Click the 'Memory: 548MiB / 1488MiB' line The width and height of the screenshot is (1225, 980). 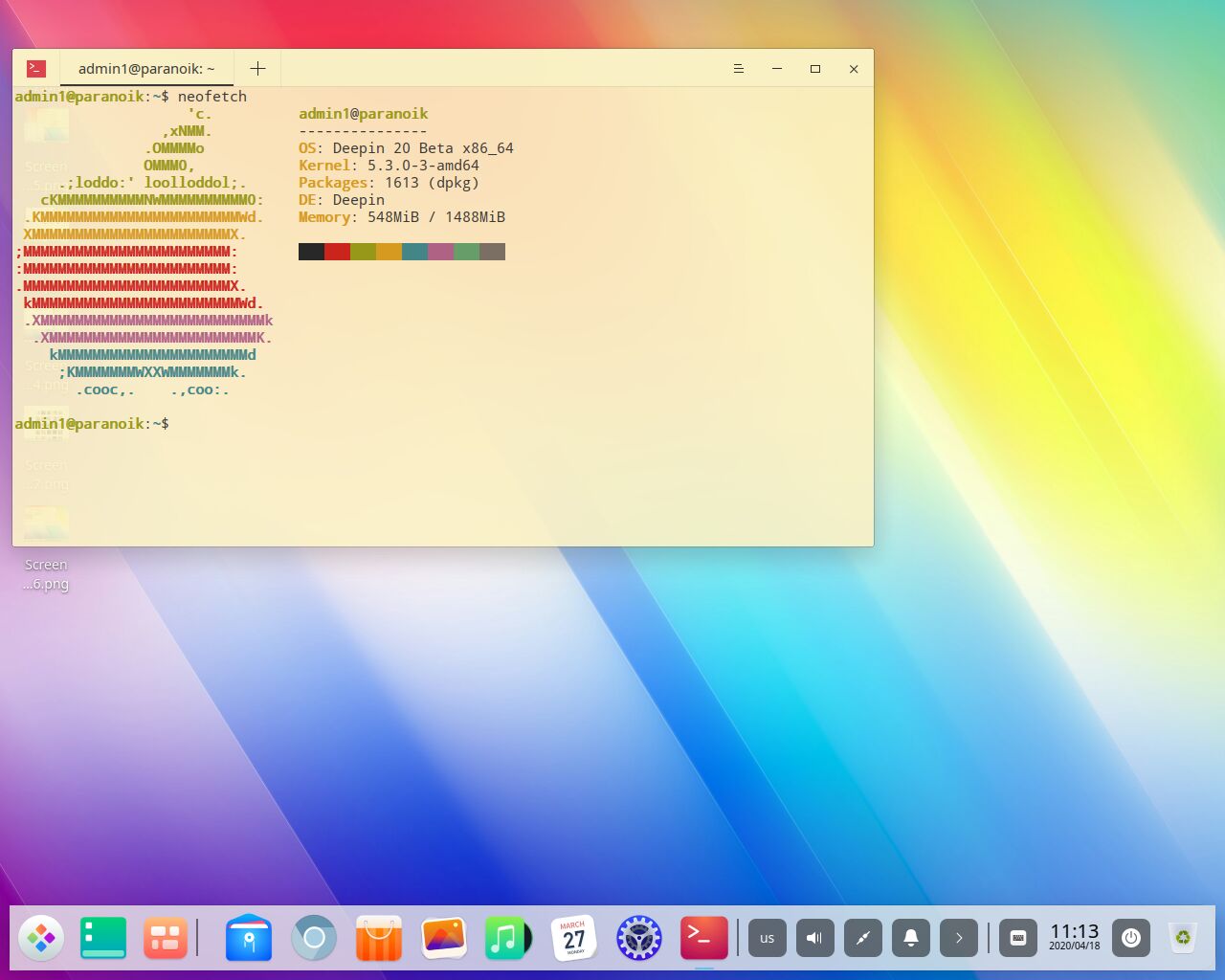pyautogui.click(x=402, y=217)
